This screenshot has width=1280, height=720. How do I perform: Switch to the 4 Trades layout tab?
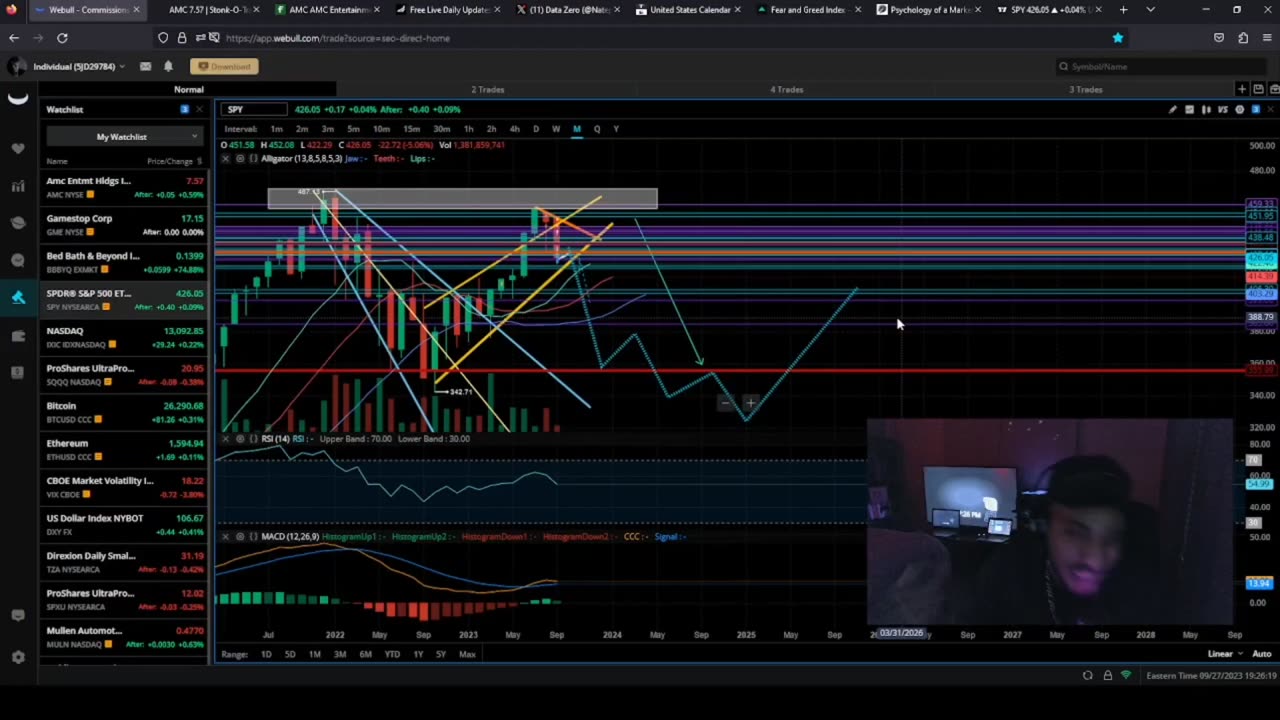[x=787, y=89]
